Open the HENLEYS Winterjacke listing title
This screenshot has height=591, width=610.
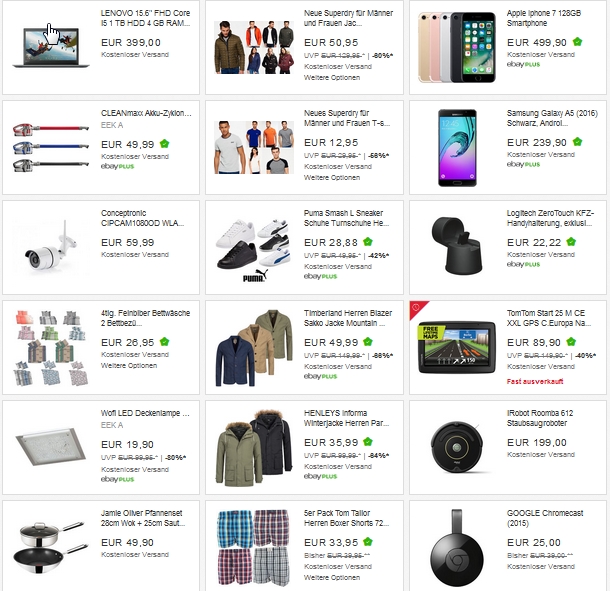347,418
